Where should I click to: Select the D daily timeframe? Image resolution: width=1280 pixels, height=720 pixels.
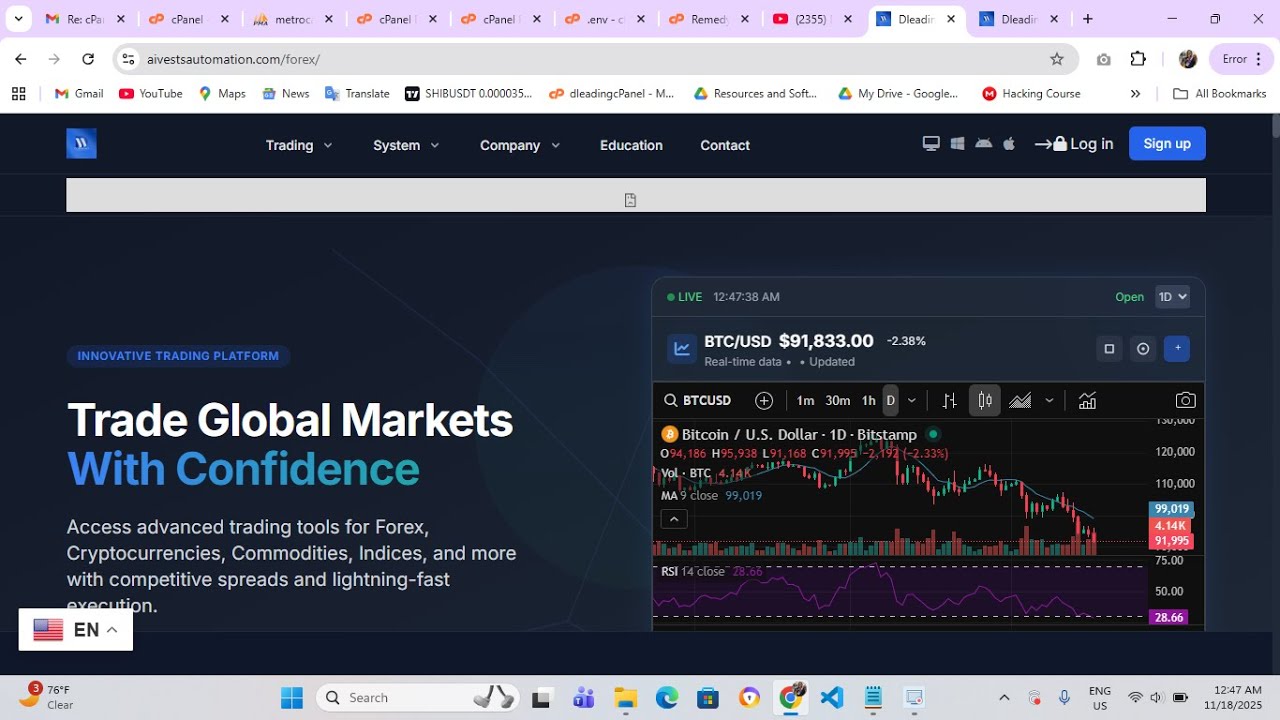click(890, 400)
